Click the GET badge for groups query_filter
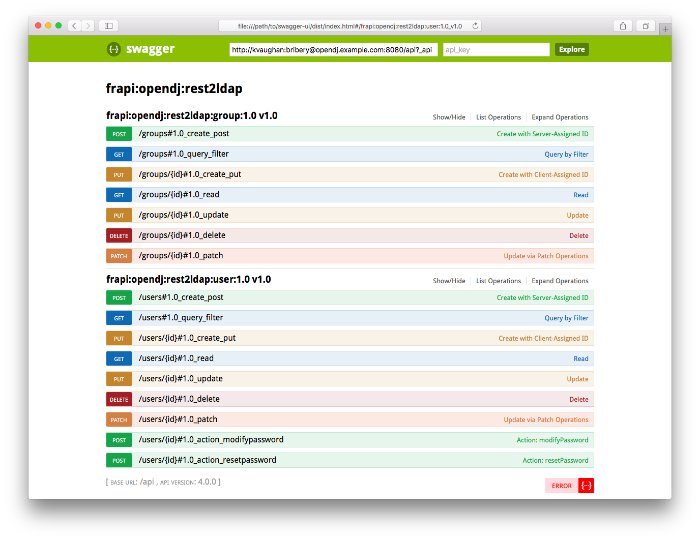This screenshot has height=540, width=700. tap(119, 154)
